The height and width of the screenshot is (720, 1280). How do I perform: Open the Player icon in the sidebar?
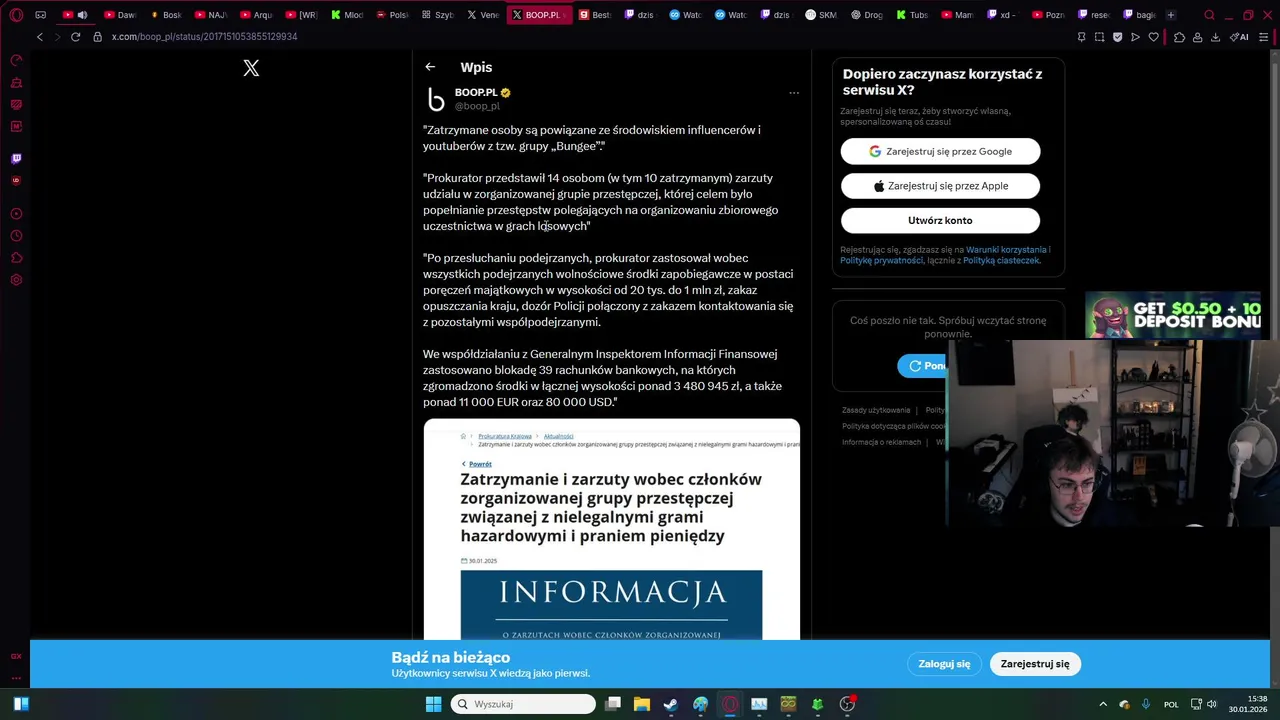[x=16, y=214]
